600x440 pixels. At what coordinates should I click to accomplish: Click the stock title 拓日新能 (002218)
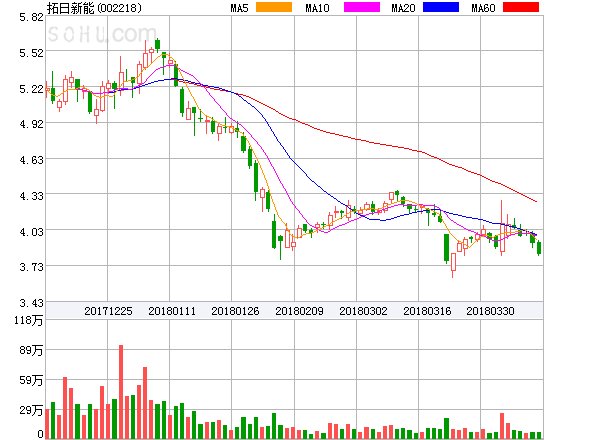tap(94, 8)
